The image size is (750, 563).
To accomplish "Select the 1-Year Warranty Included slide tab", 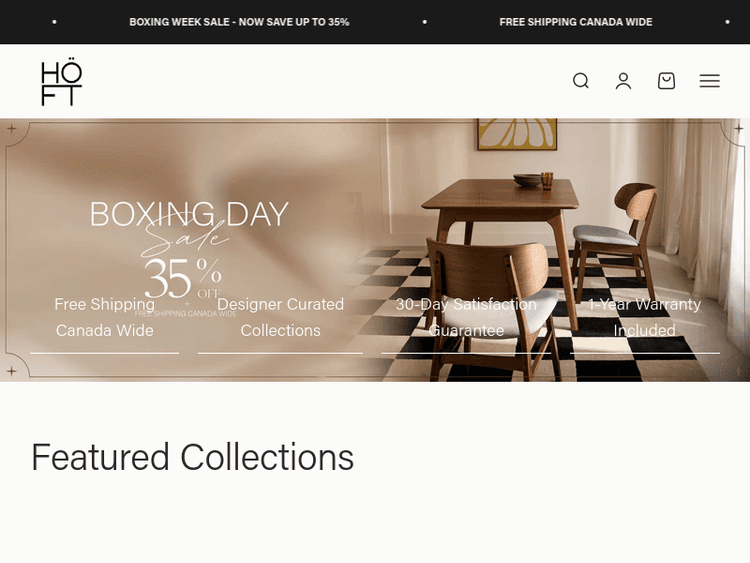I will 644,317.
